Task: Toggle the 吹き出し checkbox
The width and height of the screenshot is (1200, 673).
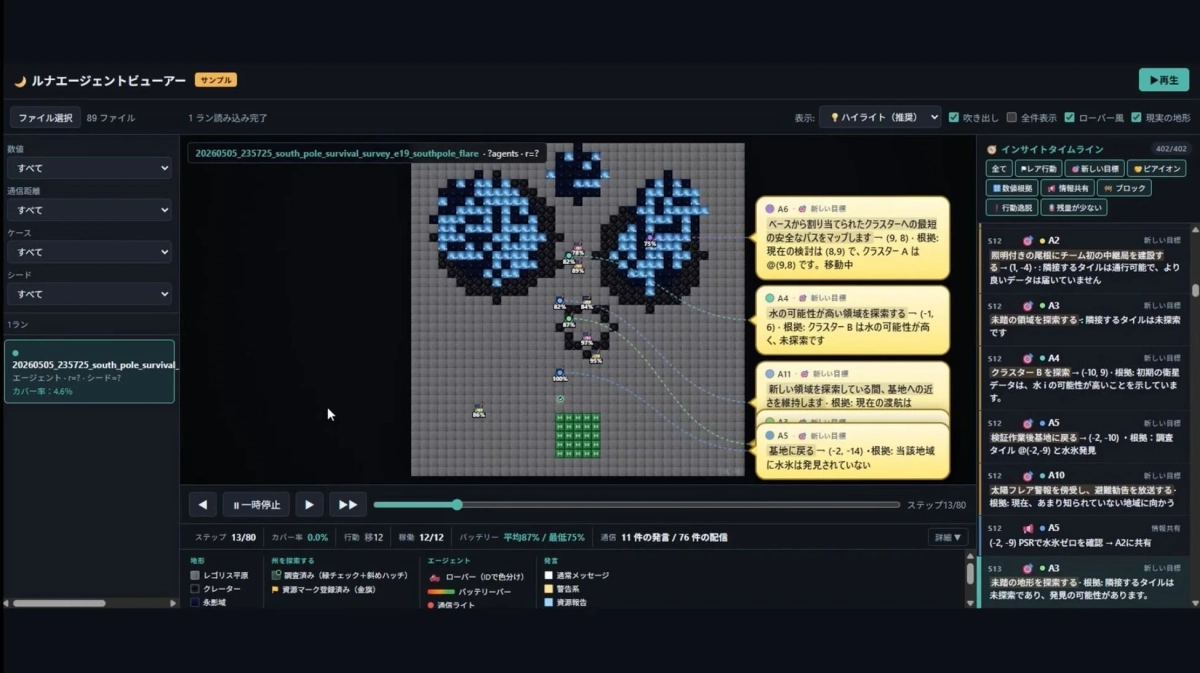Action: coord(954,117)
